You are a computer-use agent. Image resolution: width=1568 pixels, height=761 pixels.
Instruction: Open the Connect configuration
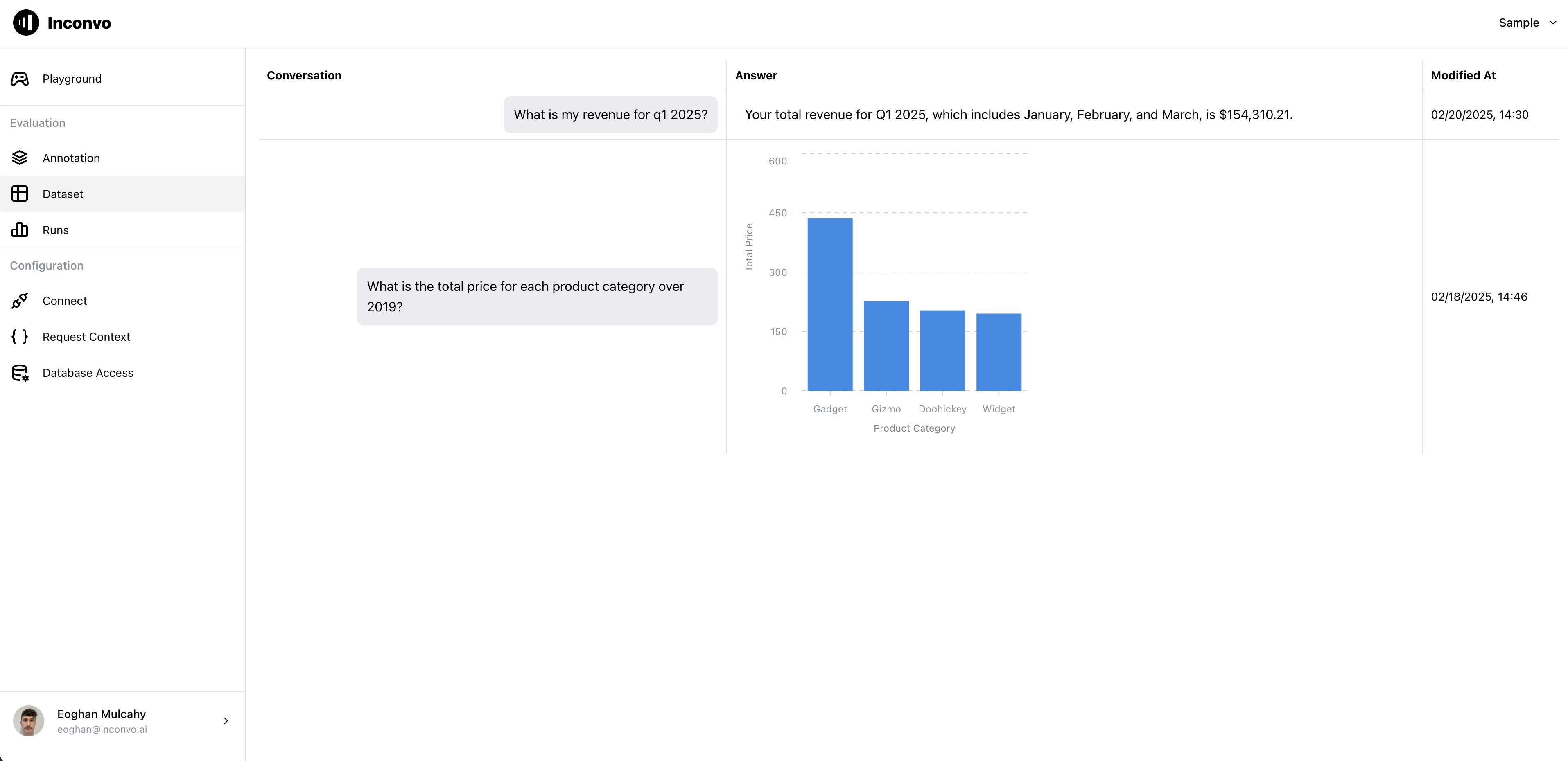pos(64,300)
